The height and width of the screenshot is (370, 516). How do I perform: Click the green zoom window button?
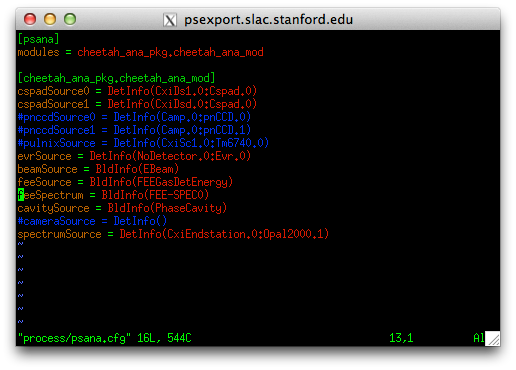click(70, 19)
